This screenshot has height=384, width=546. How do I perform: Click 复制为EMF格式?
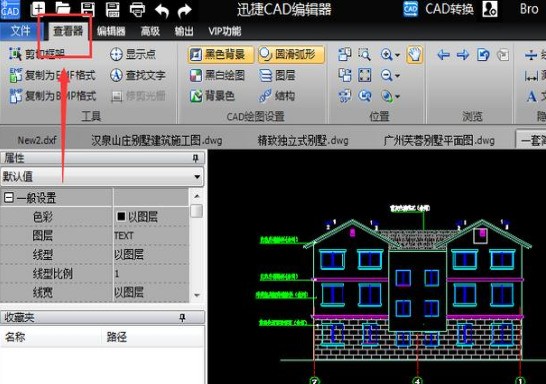(52, 75)
